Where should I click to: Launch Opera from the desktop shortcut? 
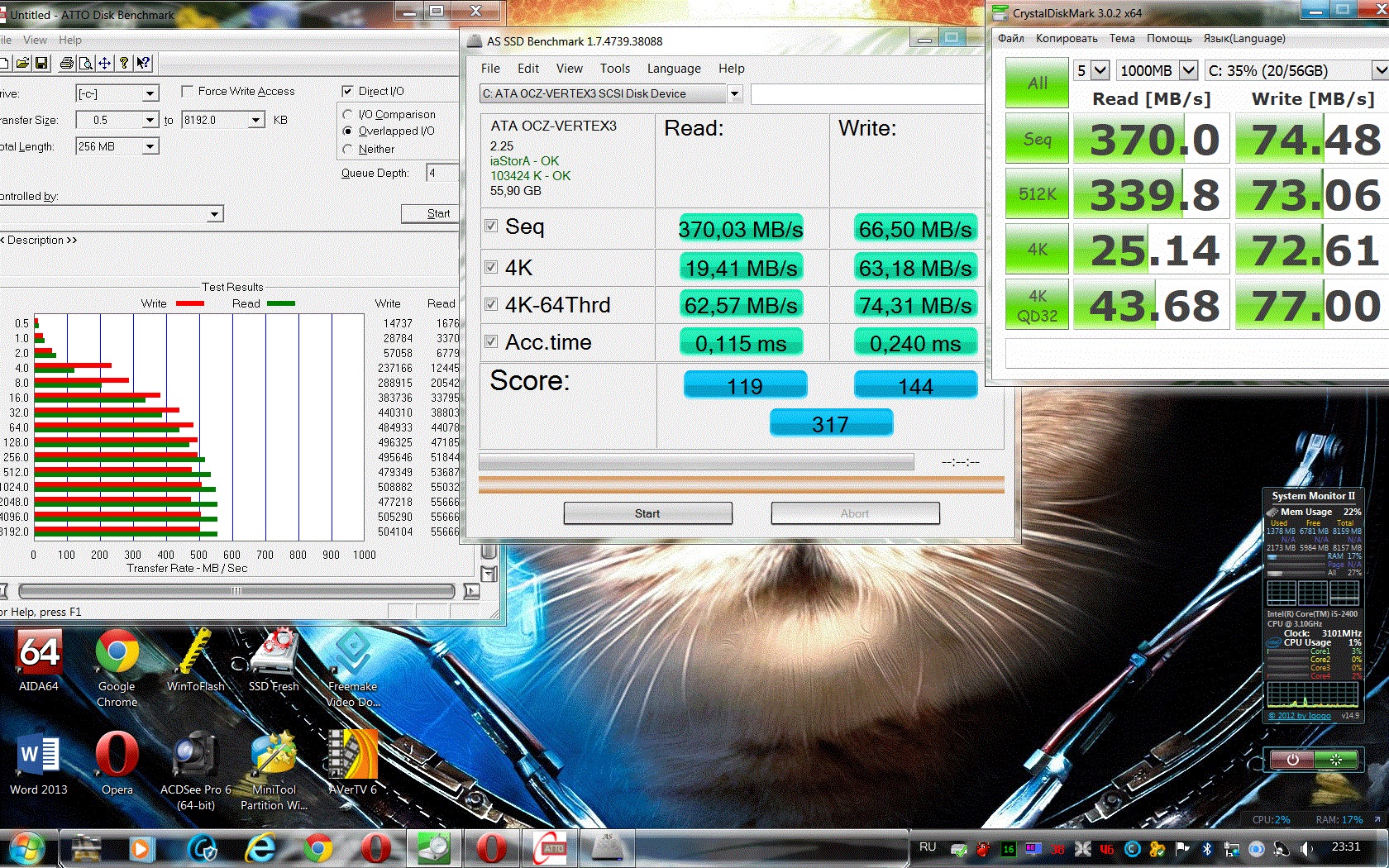[x=117, y=764]
